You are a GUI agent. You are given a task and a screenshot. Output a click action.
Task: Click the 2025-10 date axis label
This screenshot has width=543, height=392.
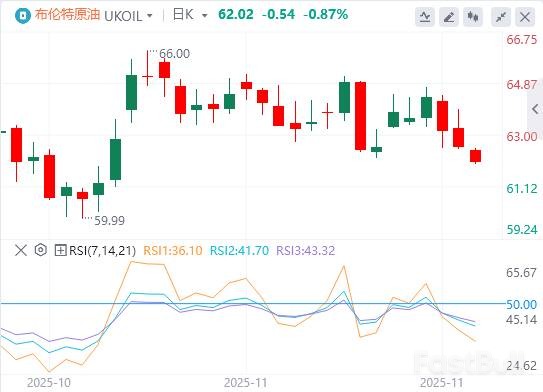pyautogui.click(x=48, y=383)
